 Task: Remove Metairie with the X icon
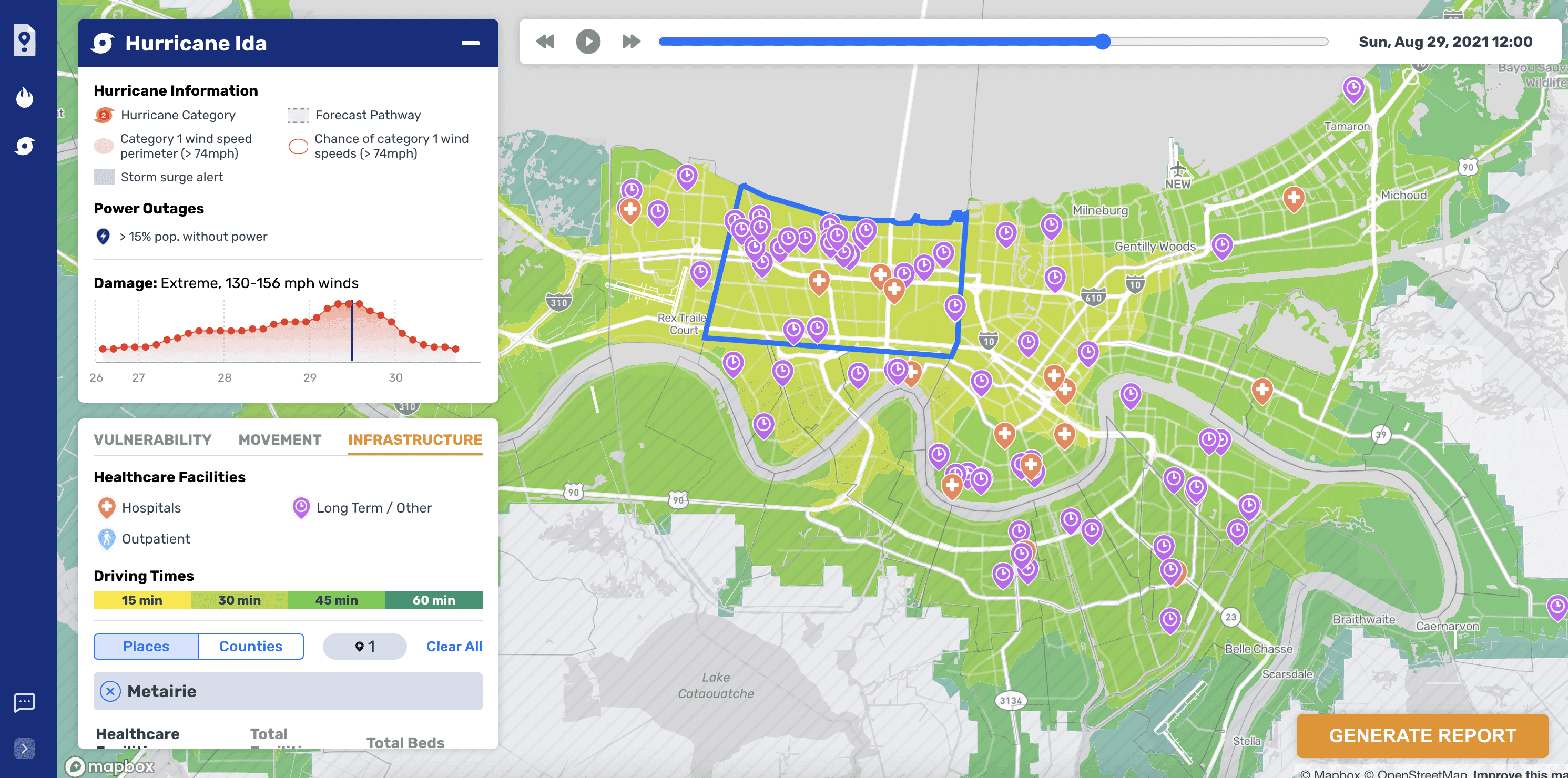click(x=110, y=692)
